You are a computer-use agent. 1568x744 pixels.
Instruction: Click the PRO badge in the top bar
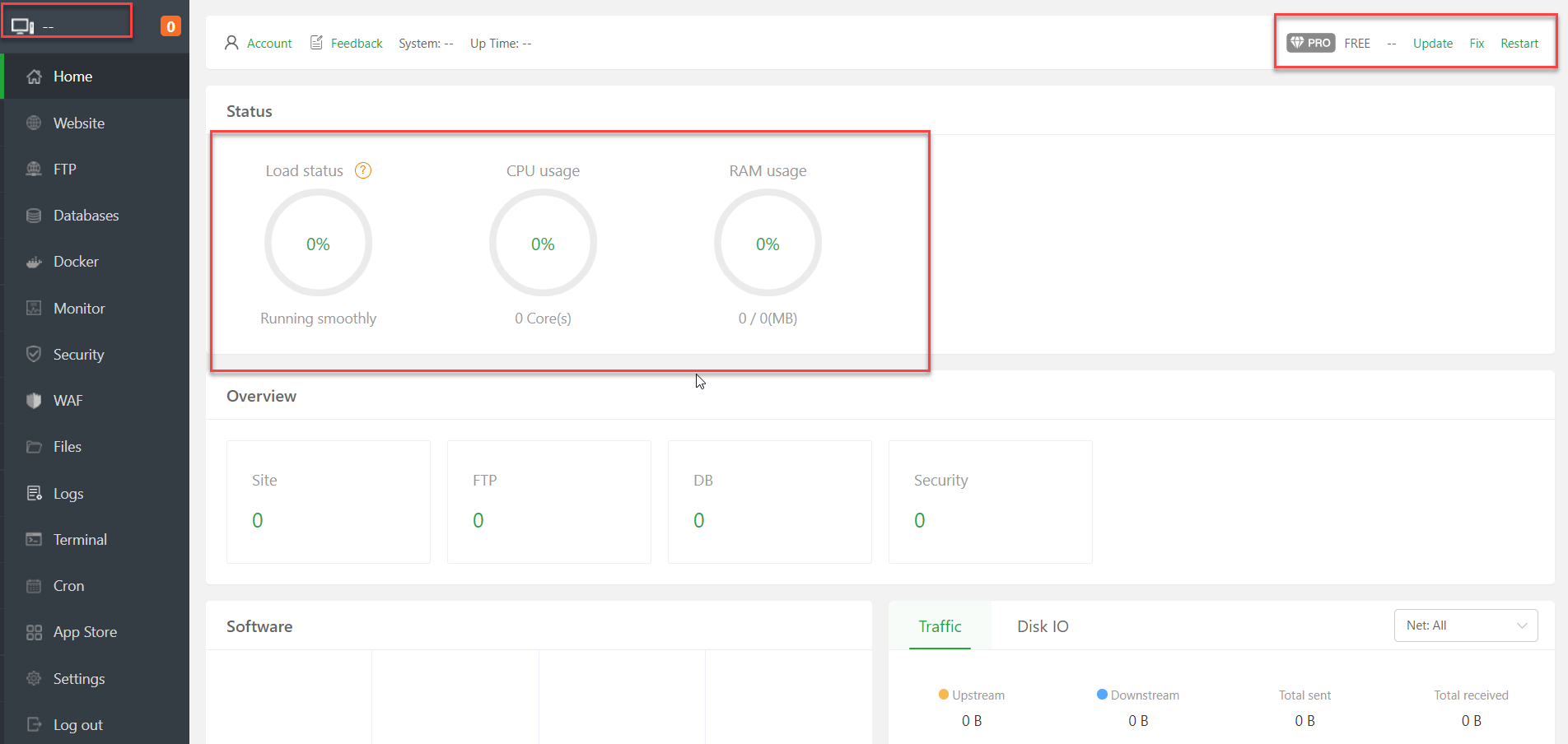pos(1310,42)
